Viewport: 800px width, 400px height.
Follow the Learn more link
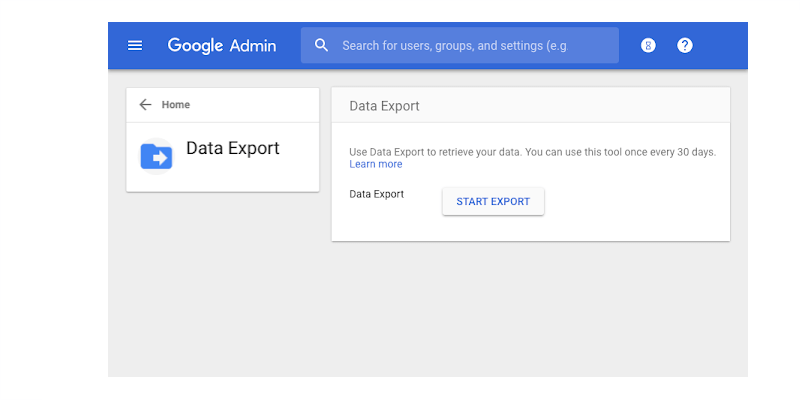376,164
